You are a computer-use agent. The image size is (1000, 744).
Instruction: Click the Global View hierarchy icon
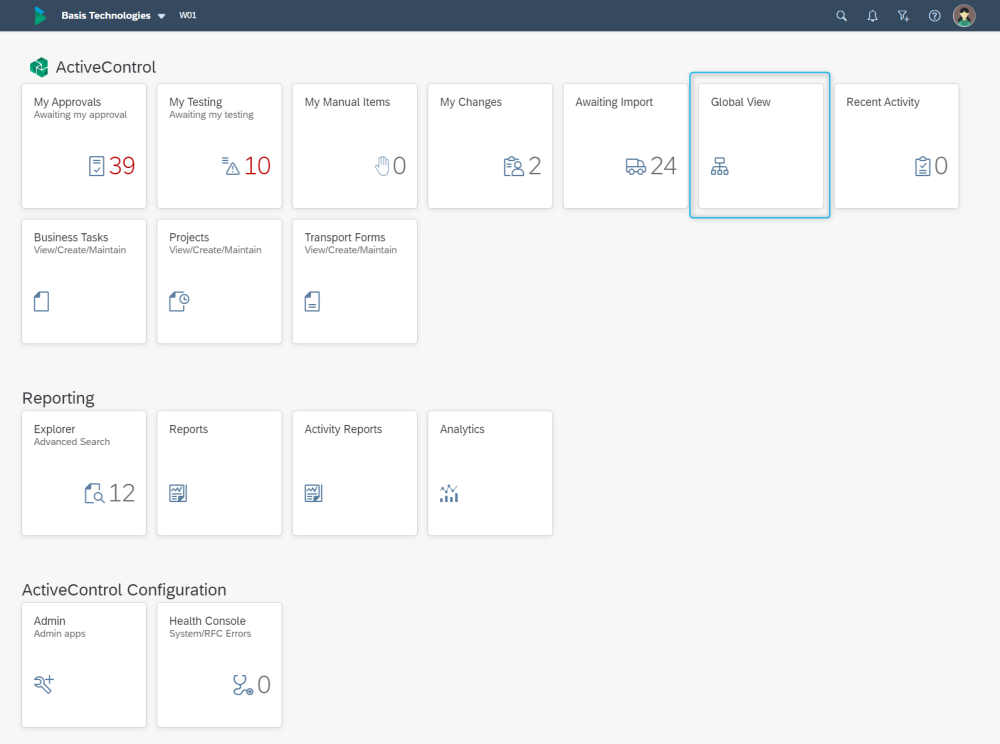pos(719,166)
